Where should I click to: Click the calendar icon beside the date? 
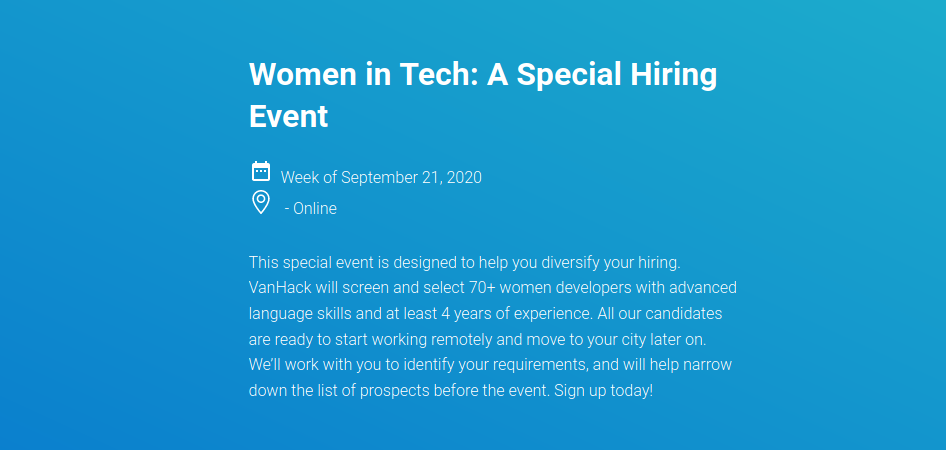(261, 171)
